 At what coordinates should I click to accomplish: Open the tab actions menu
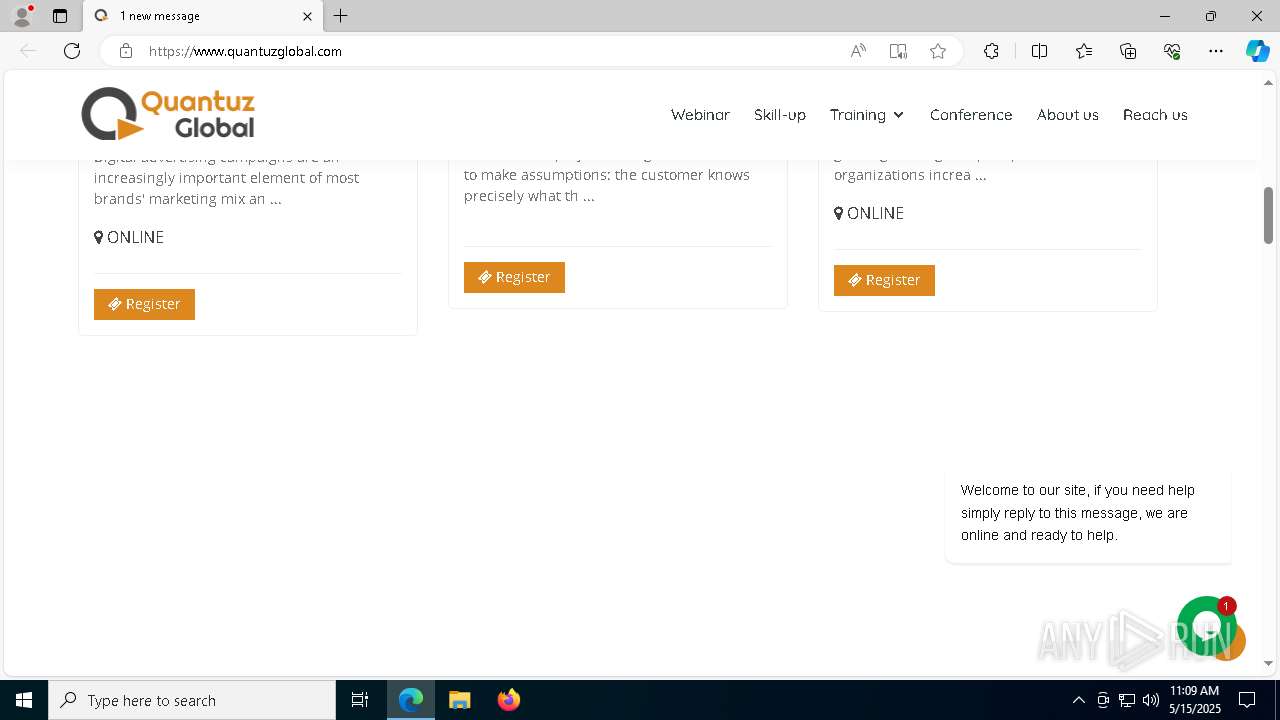(60, 16)
